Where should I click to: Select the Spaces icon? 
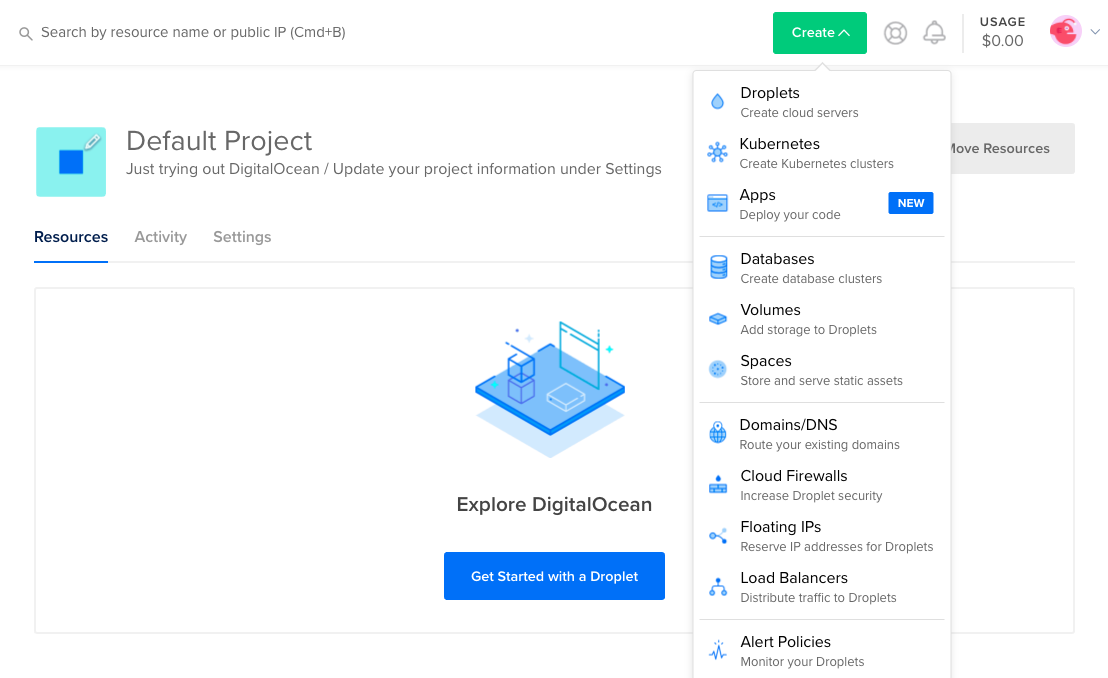click(717, 368)
